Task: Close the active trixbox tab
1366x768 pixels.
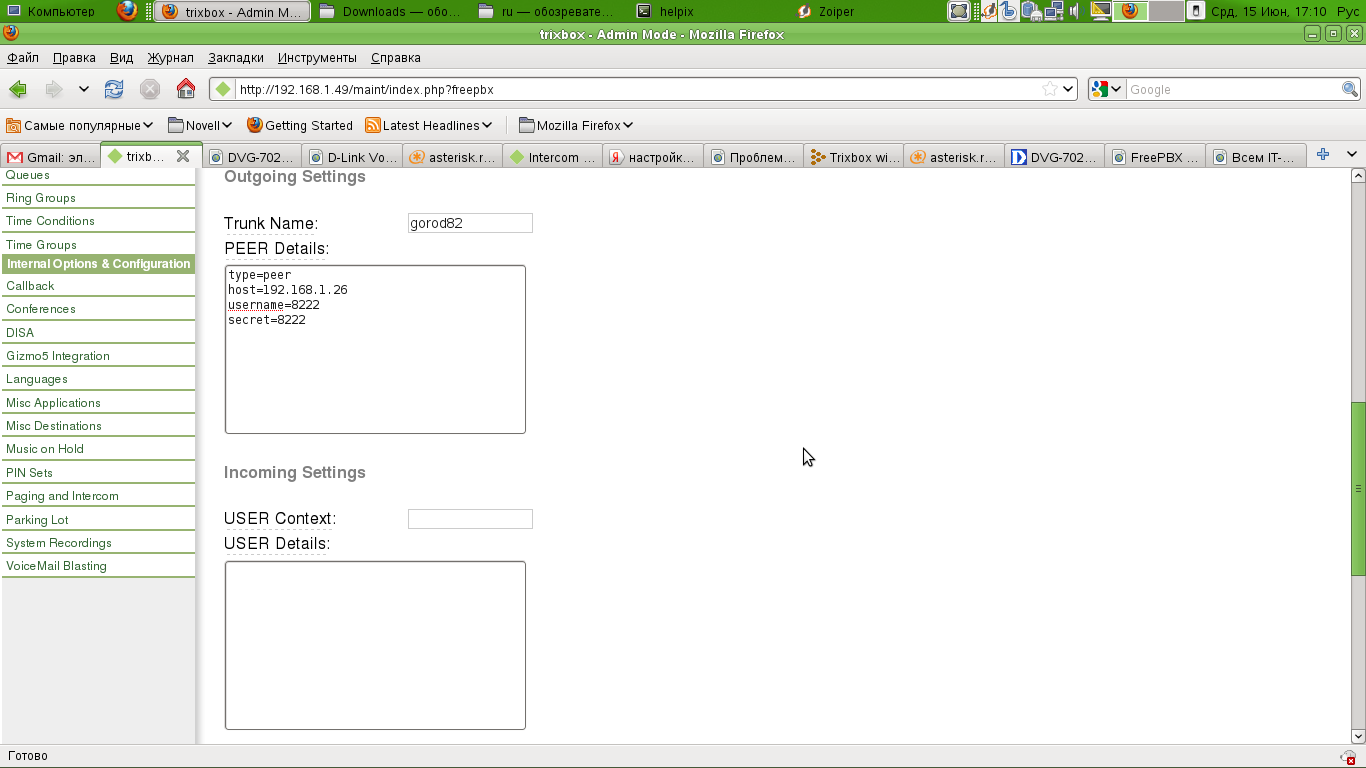Action: coord(183,156)
